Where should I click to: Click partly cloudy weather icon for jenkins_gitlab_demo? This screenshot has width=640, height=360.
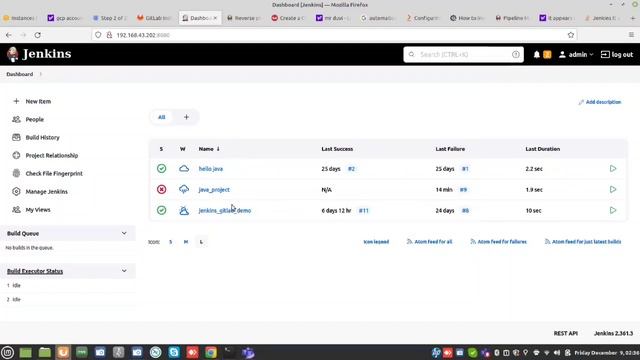point(184,210)
